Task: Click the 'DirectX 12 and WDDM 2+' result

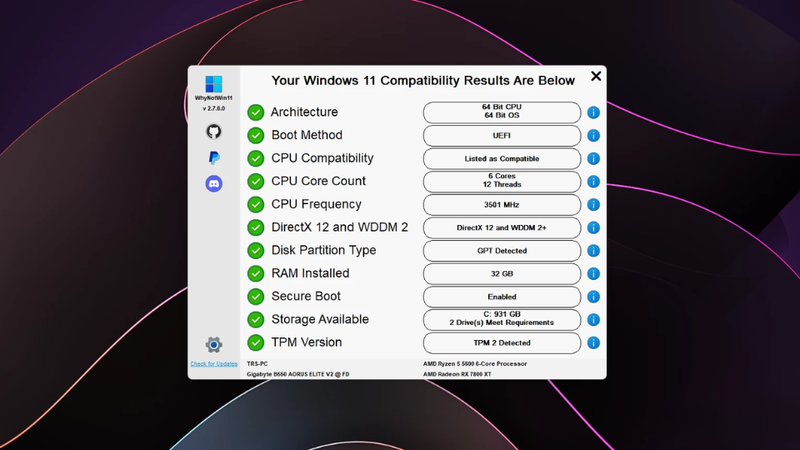Action: click(x=502, y=228)
